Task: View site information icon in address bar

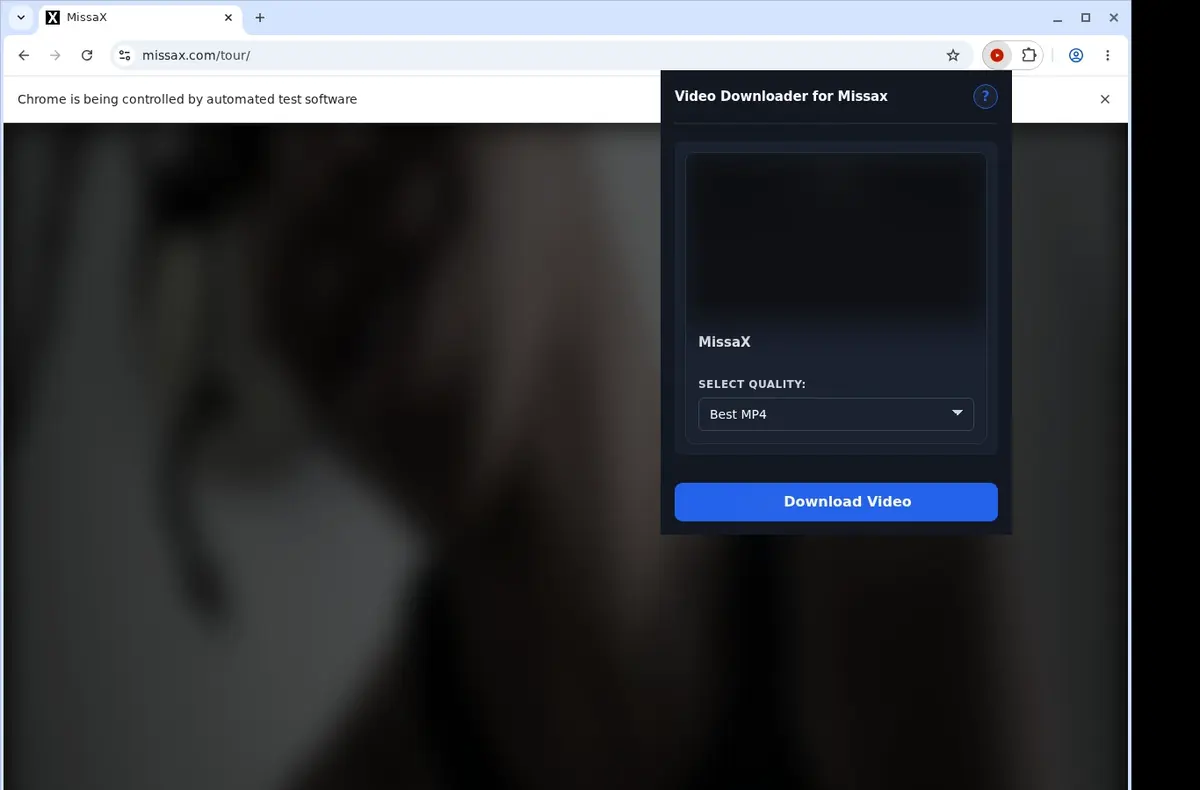Action: (124, 56)
